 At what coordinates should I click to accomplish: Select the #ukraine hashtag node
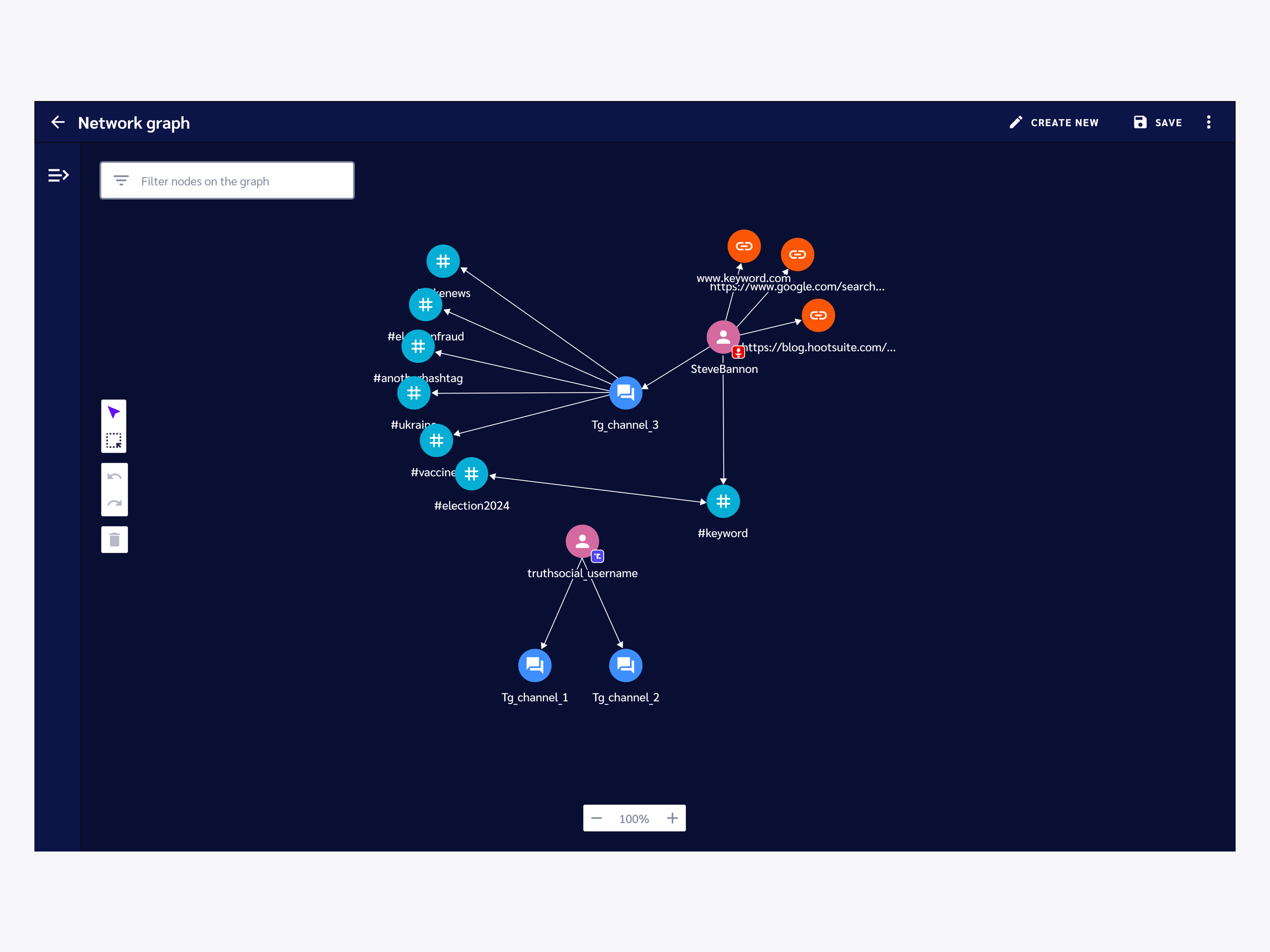(414, 393)
